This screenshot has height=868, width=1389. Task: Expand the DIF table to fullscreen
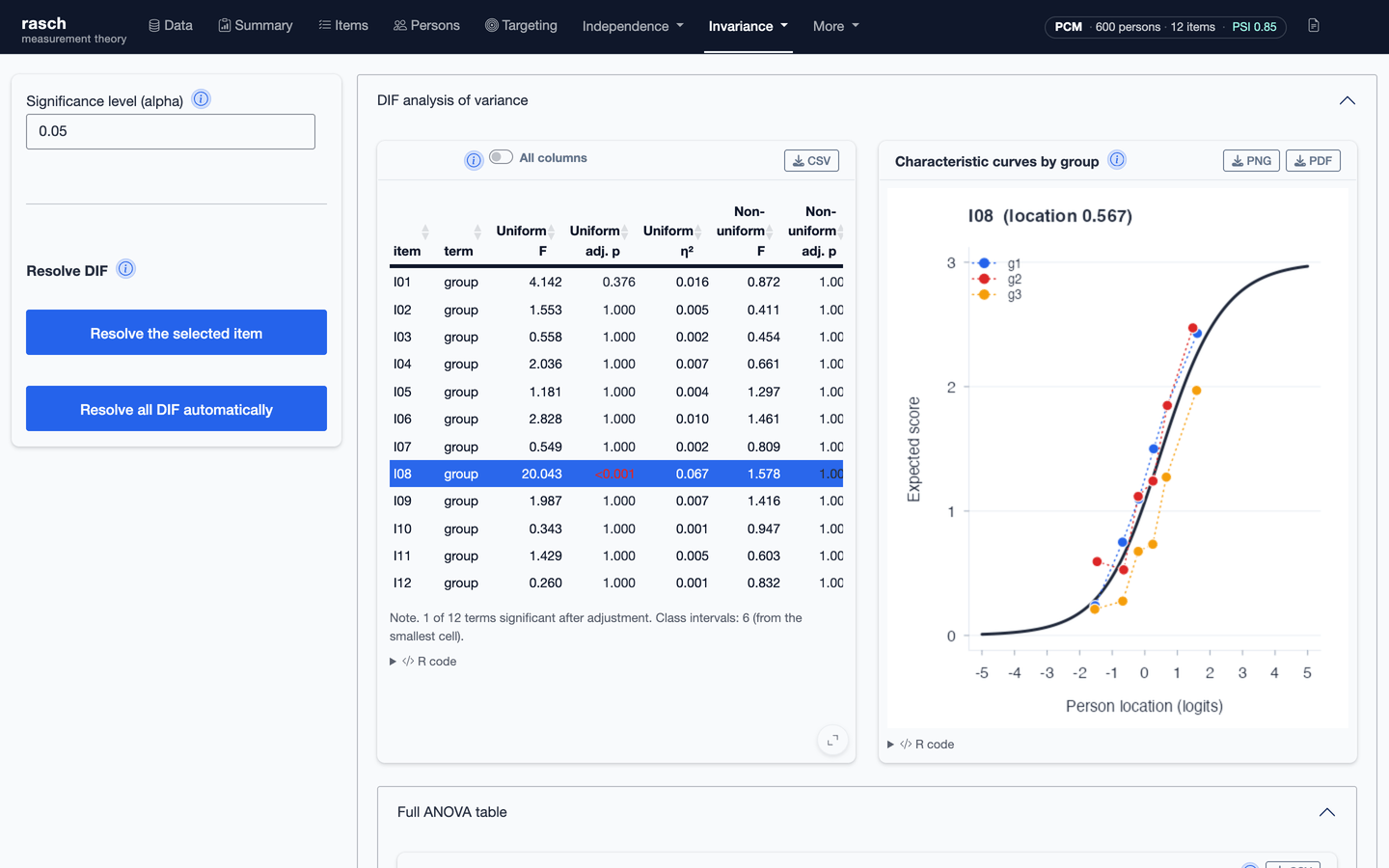point(832,740)
